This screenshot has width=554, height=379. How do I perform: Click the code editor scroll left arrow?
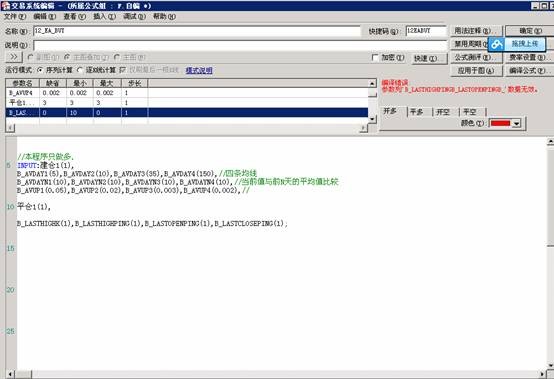11,374
